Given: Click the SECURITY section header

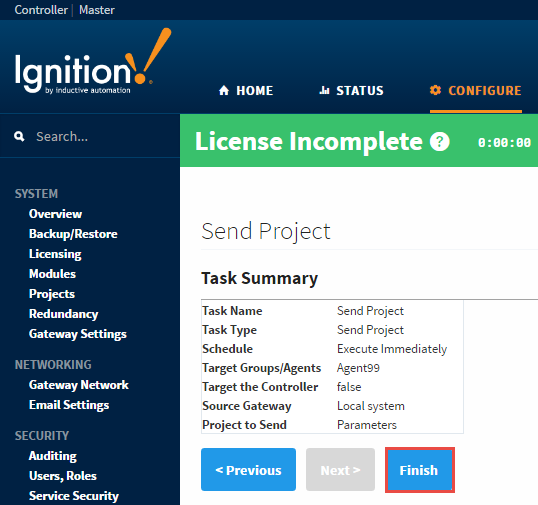Looking at the screenshot, I should pyautogui.click(x=42, y=436).
